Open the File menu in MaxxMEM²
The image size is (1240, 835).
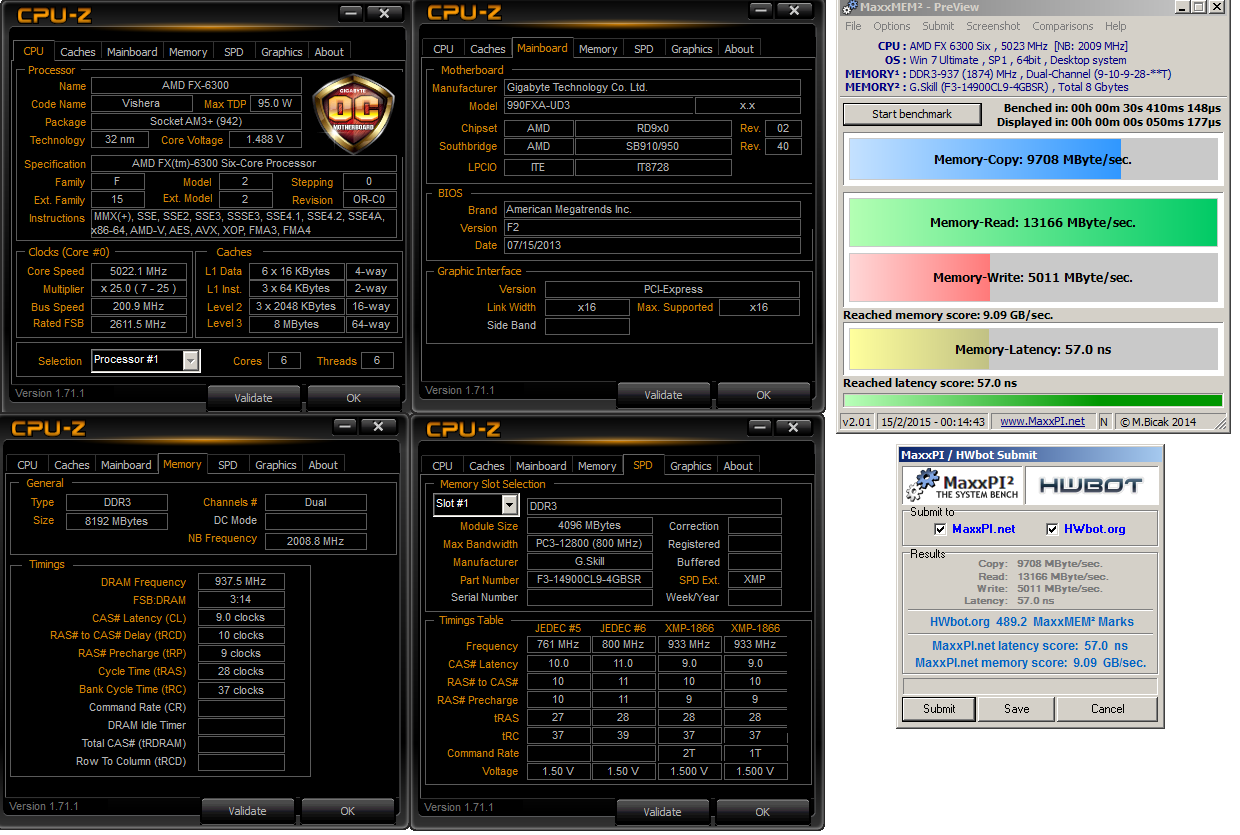[853, 26]
